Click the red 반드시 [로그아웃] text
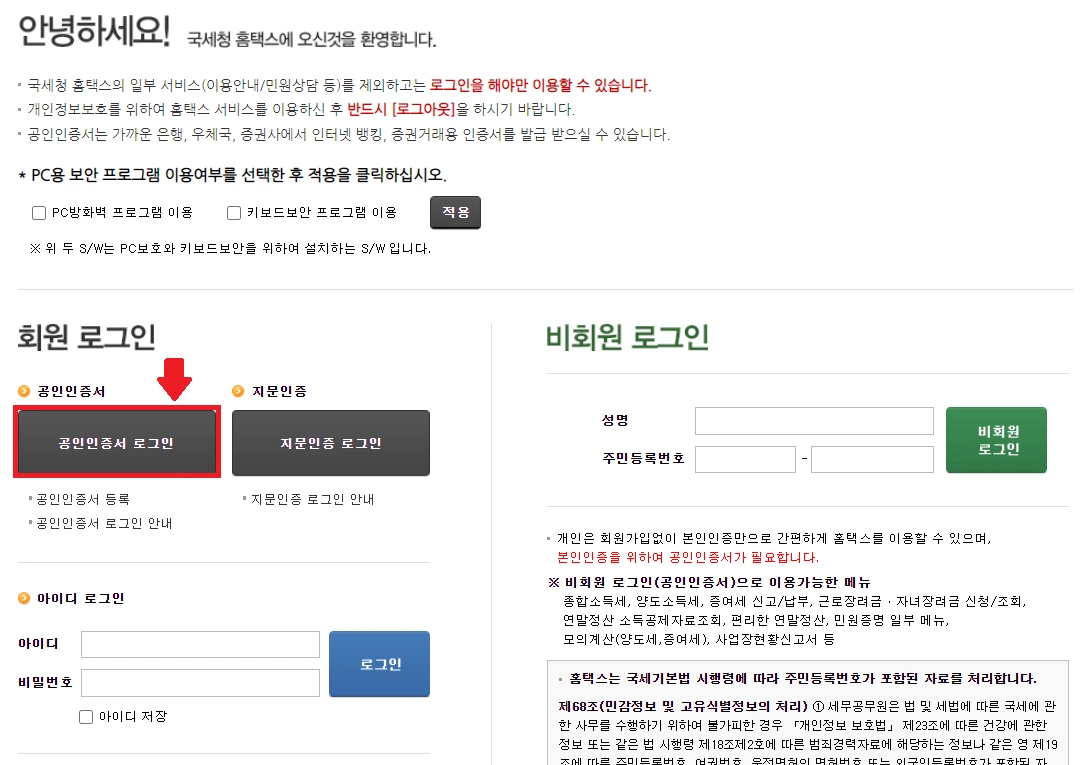 401,109
